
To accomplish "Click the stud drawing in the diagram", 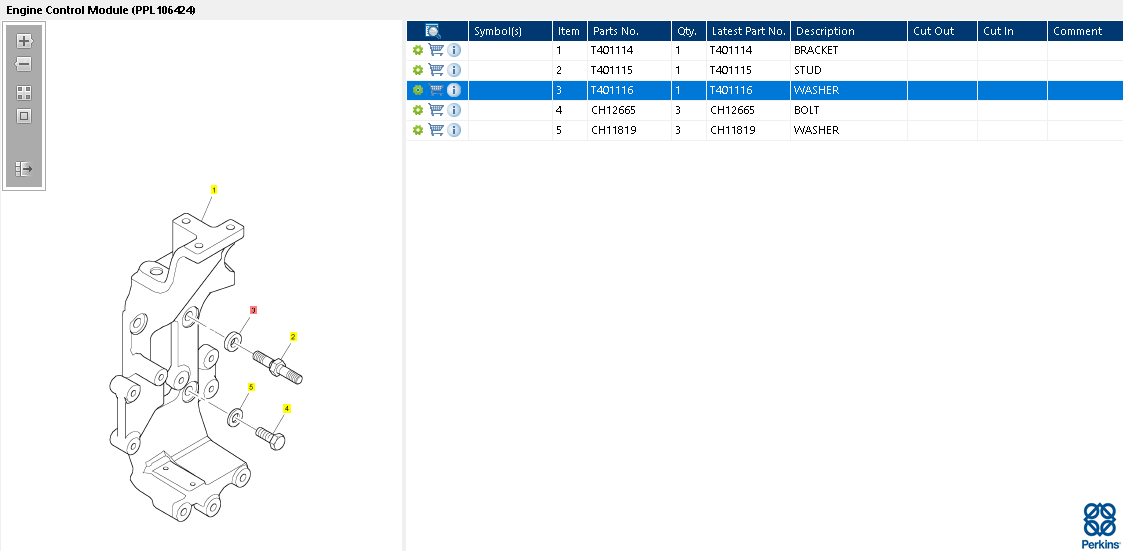I will click(277, 365).
